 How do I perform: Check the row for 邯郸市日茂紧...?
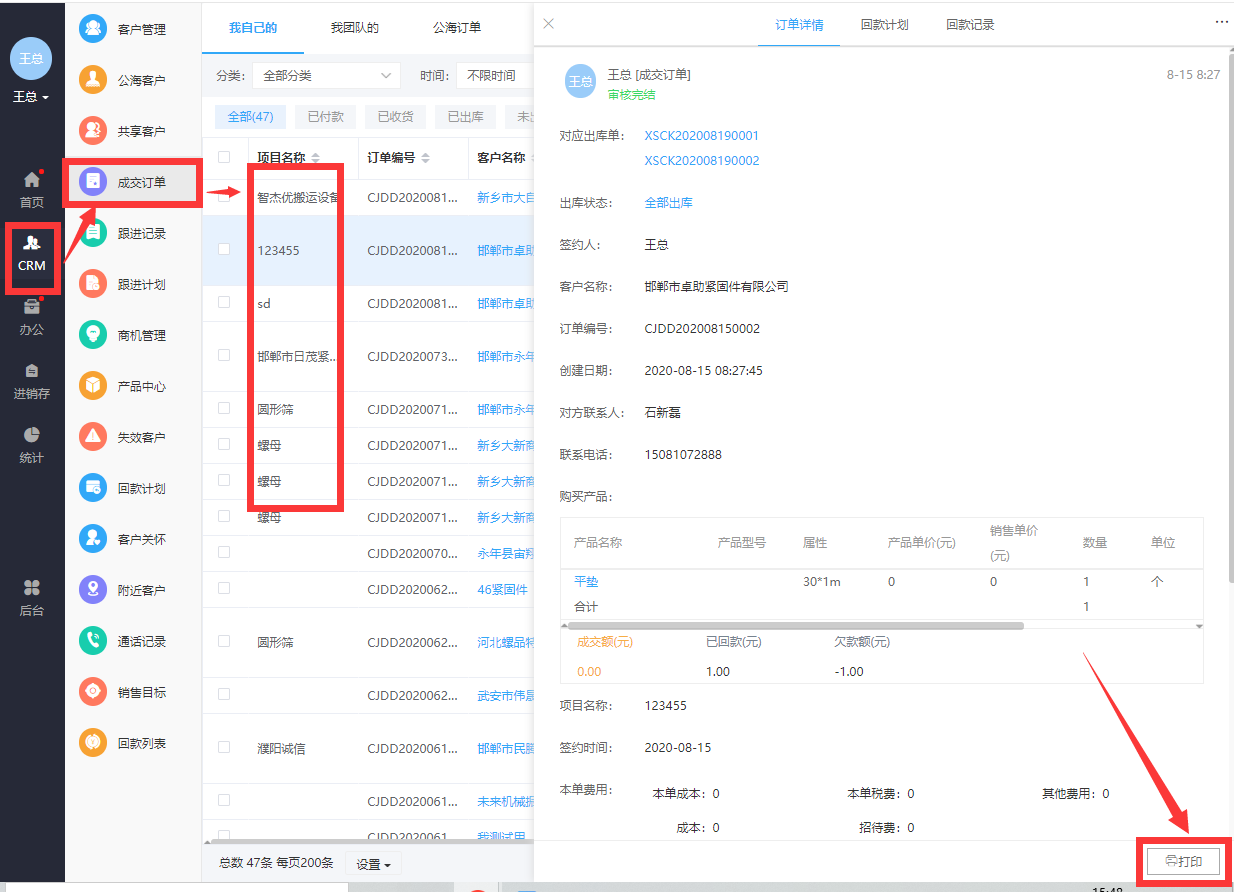(x=224, y=356)
